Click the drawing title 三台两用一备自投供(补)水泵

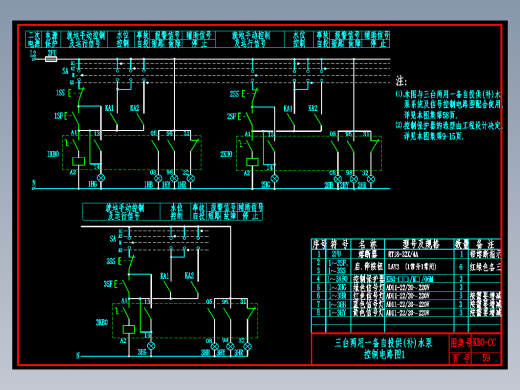[x=383, y=343]
